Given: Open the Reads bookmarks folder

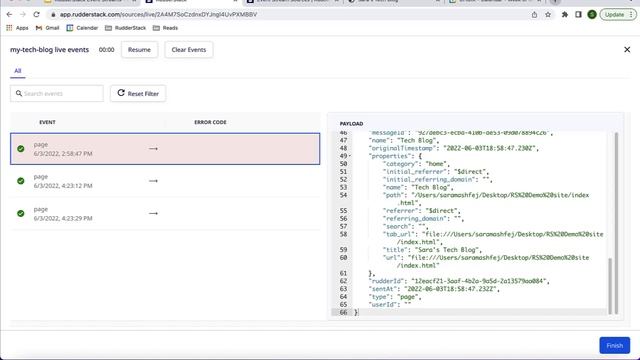Looking at the screenshot, I should (165, 28).
